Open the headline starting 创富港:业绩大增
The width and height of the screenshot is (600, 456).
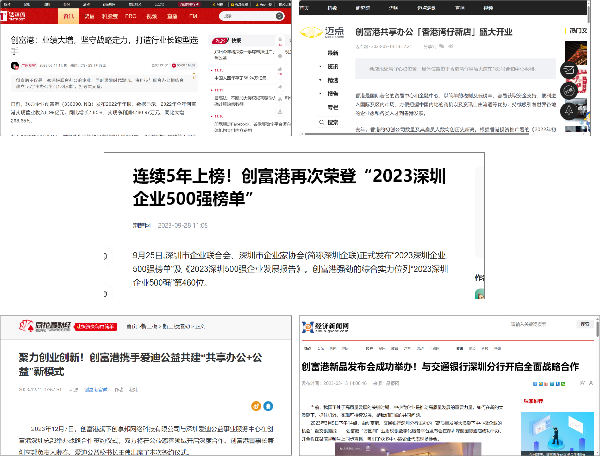pos(104,45)
